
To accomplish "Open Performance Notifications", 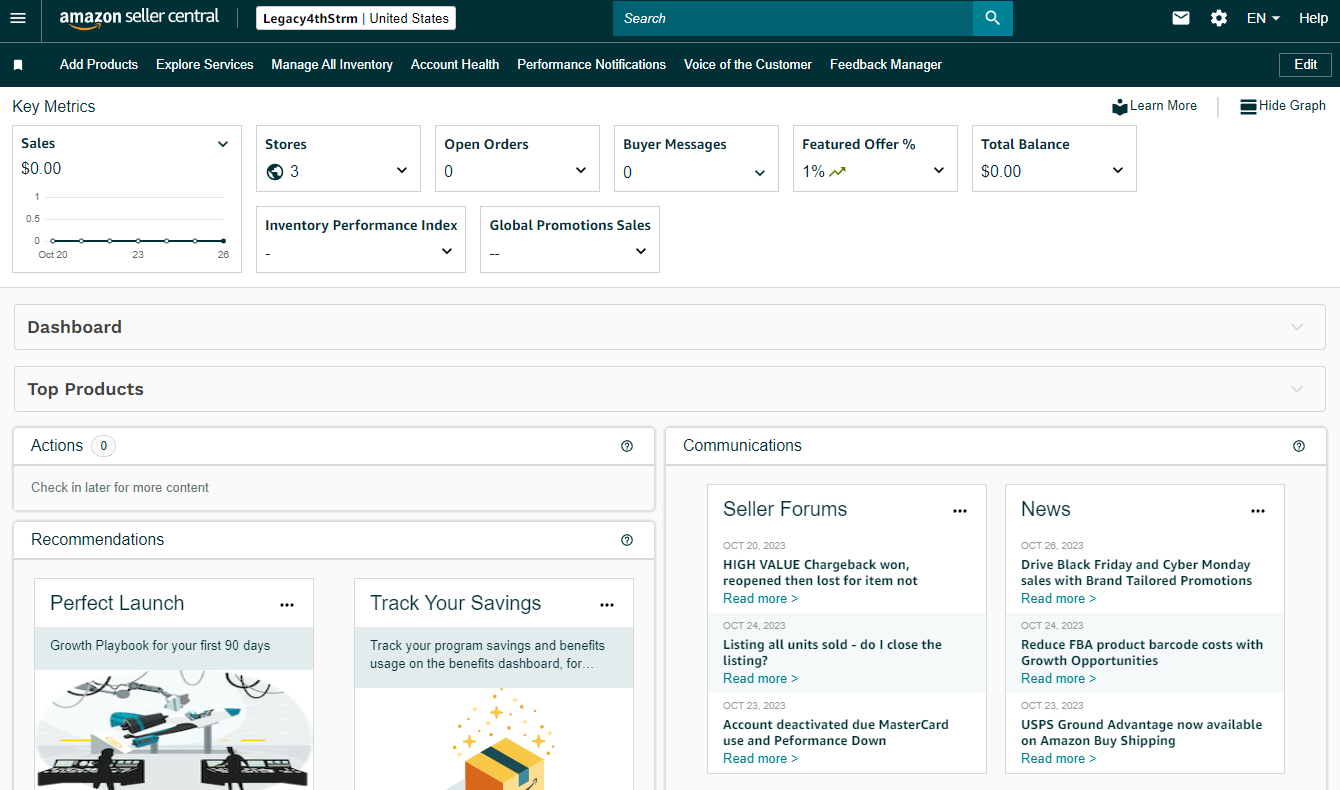I will pos(591,65).
